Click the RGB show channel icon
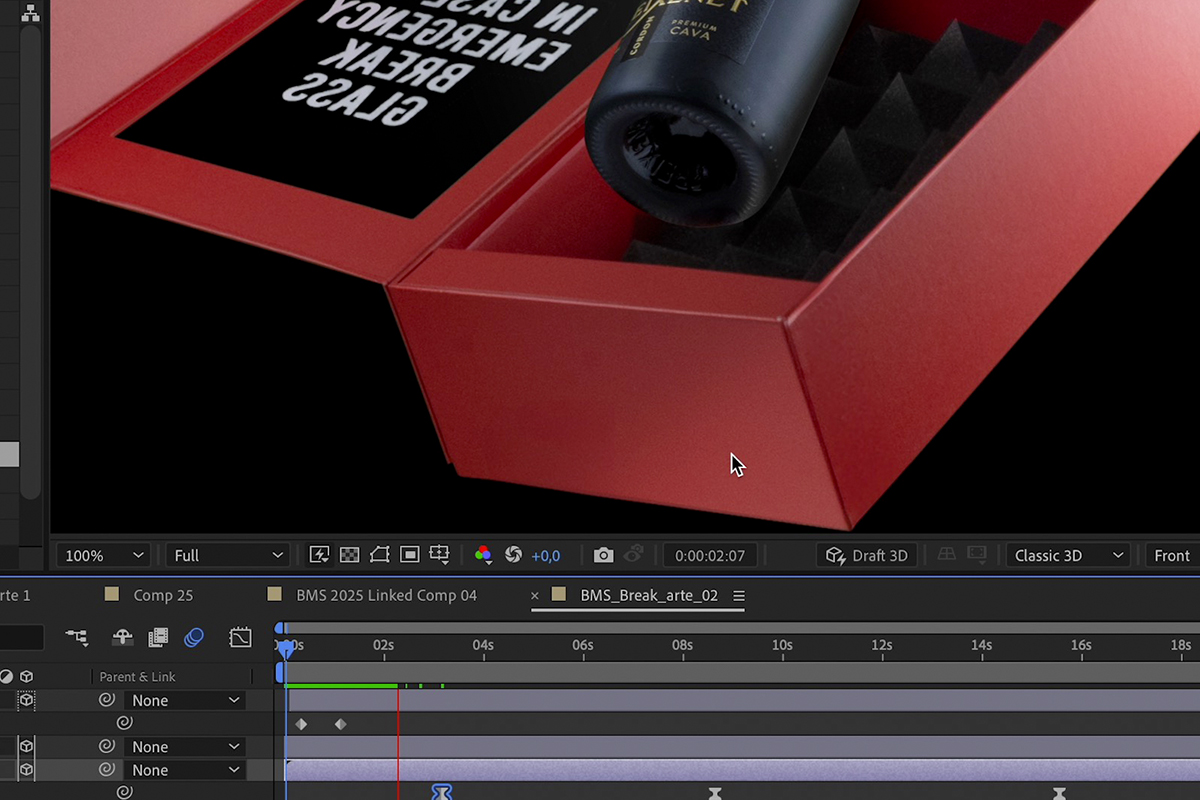The height and width of the screenshot is (800, 1200). (x=483, y=555)
